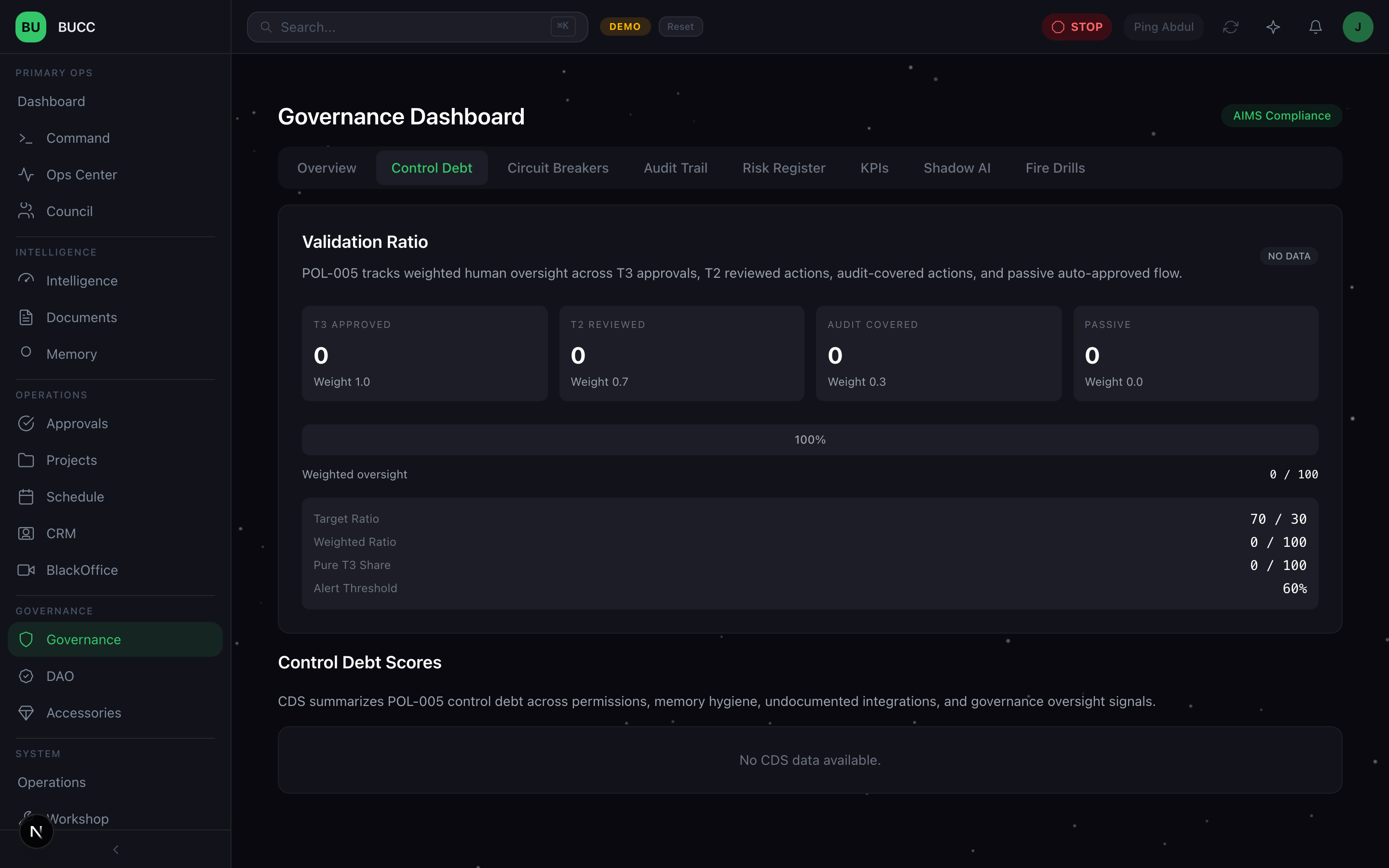Switch to the Audit Trail tab
The height and width of the screenshot is (868, 1389).
(676, 168)
